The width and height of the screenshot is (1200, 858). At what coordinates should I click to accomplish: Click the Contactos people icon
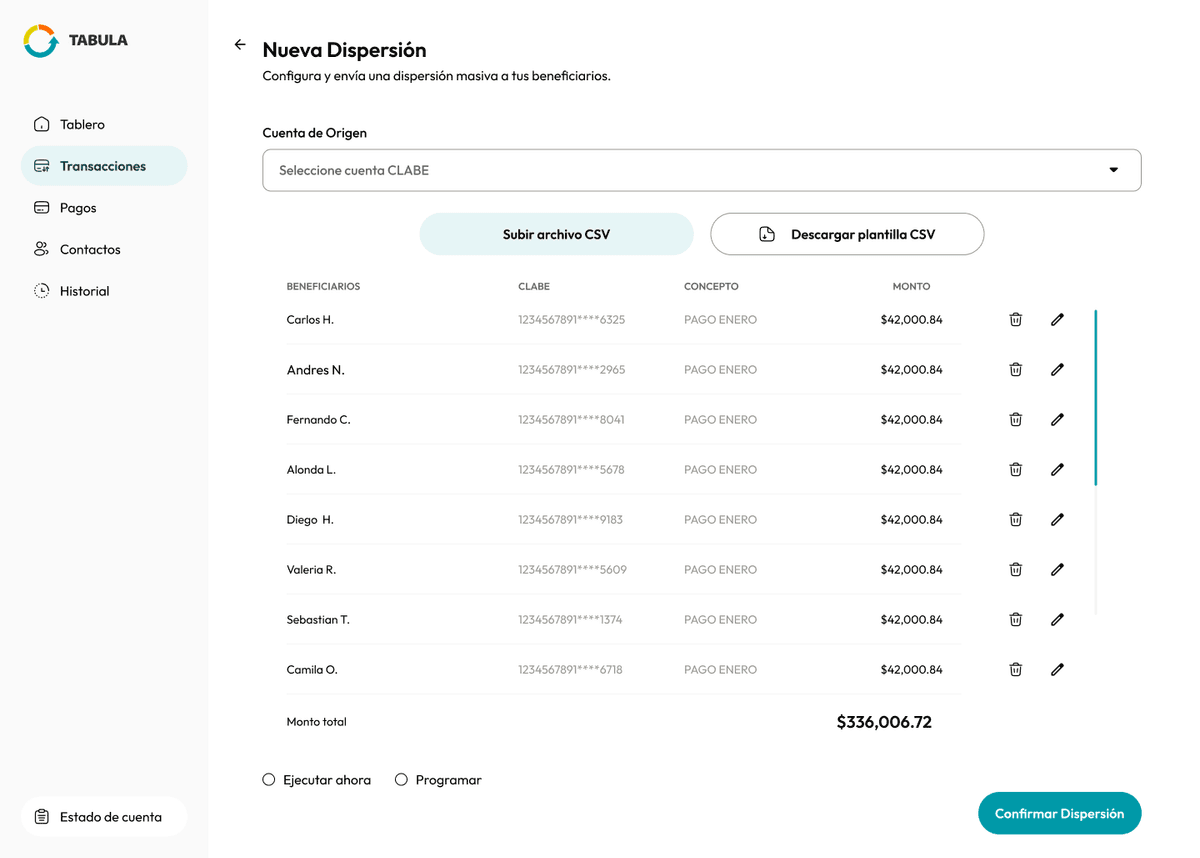pyautogui.click(x=41, y=248)
